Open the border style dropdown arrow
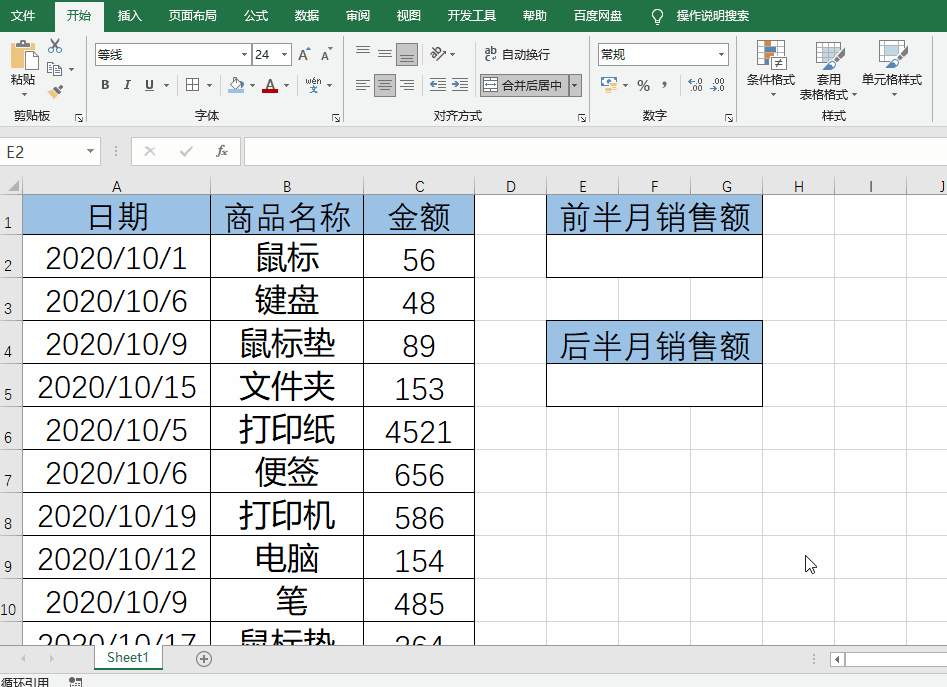Viewport: 947px width, 687px height. (210, 85)
